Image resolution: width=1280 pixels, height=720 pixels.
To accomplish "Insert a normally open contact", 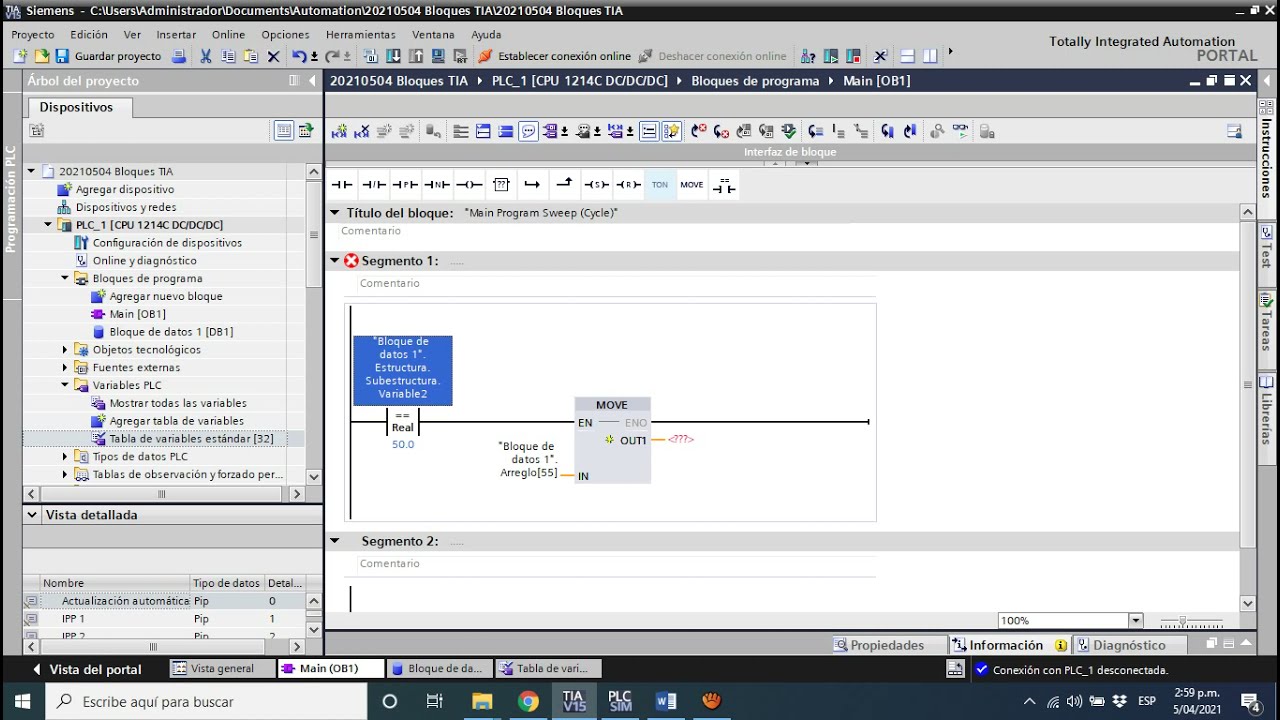I will click(x=342, y=184).
